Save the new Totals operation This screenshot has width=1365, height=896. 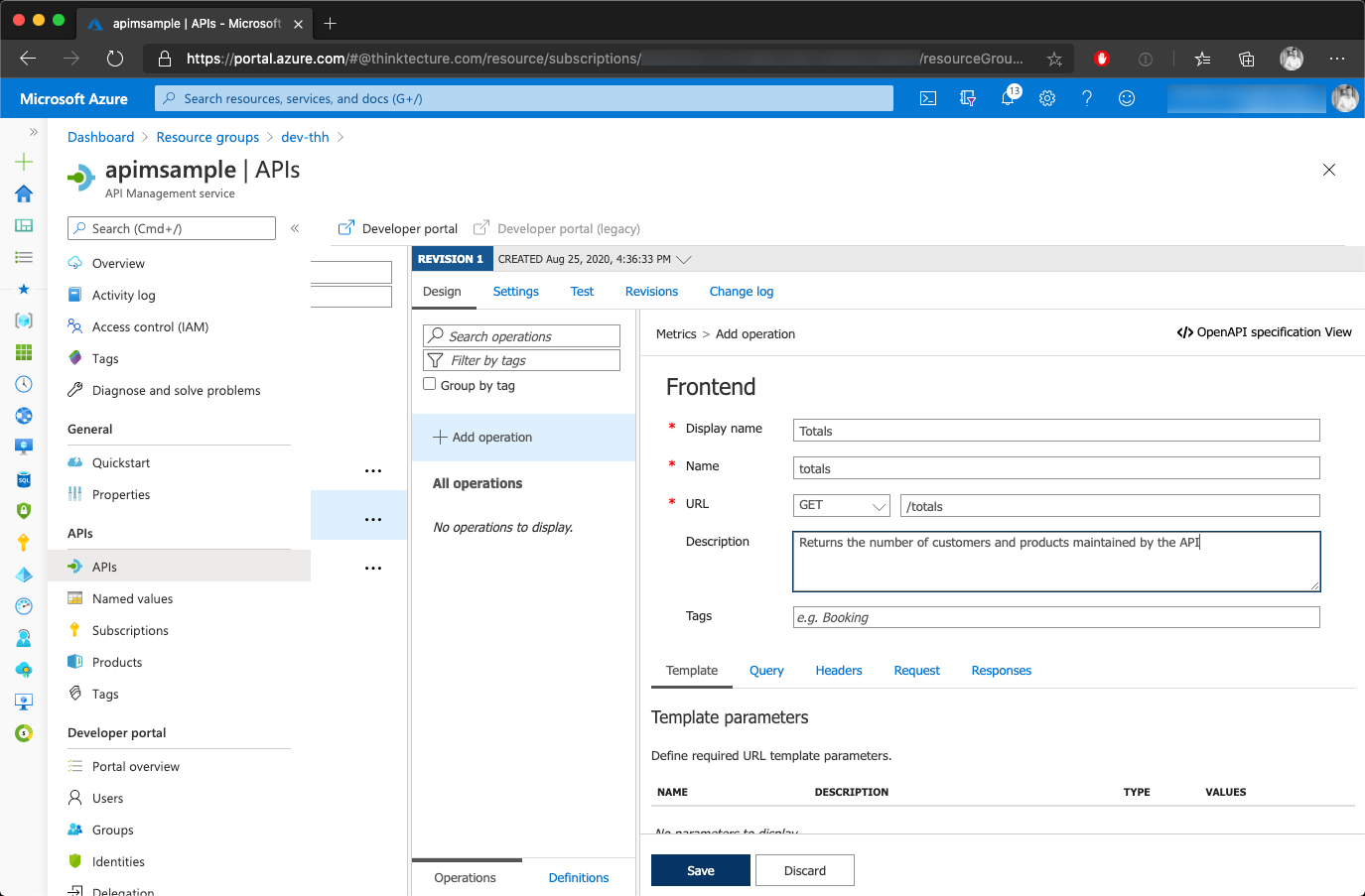click(x=700, y=870)
